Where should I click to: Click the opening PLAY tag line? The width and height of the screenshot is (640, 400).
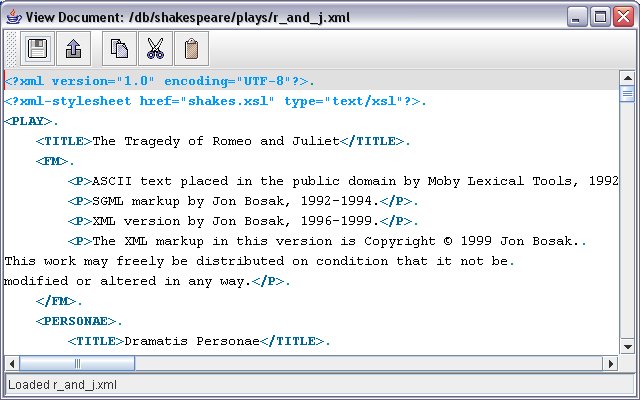[31, 121]
